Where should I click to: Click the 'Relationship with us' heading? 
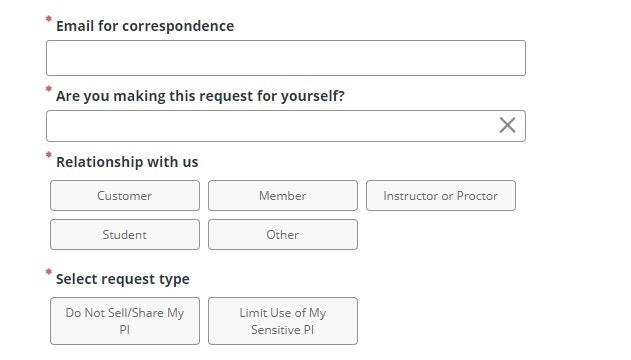pos(127,162)
